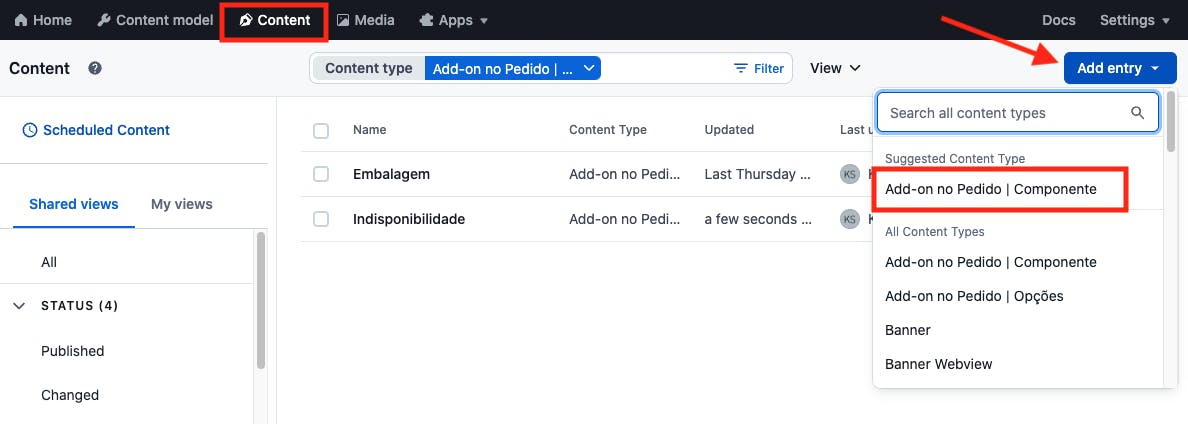
Task: Click the content types list scrollbar
Action: point(1170,125)
